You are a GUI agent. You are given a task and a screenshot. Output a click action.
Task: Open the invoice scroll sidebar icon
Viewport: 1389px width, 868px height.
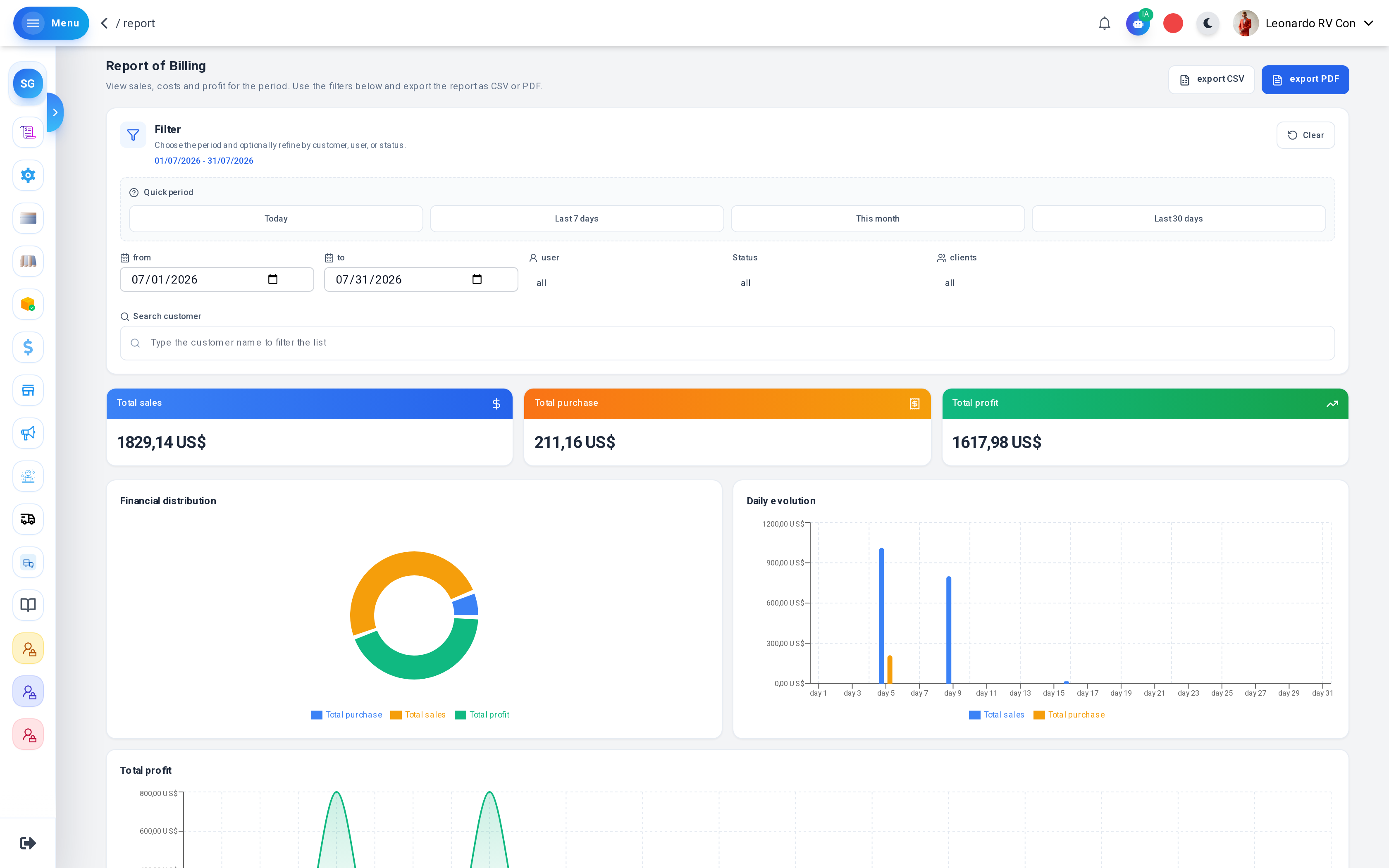point(28,133)
